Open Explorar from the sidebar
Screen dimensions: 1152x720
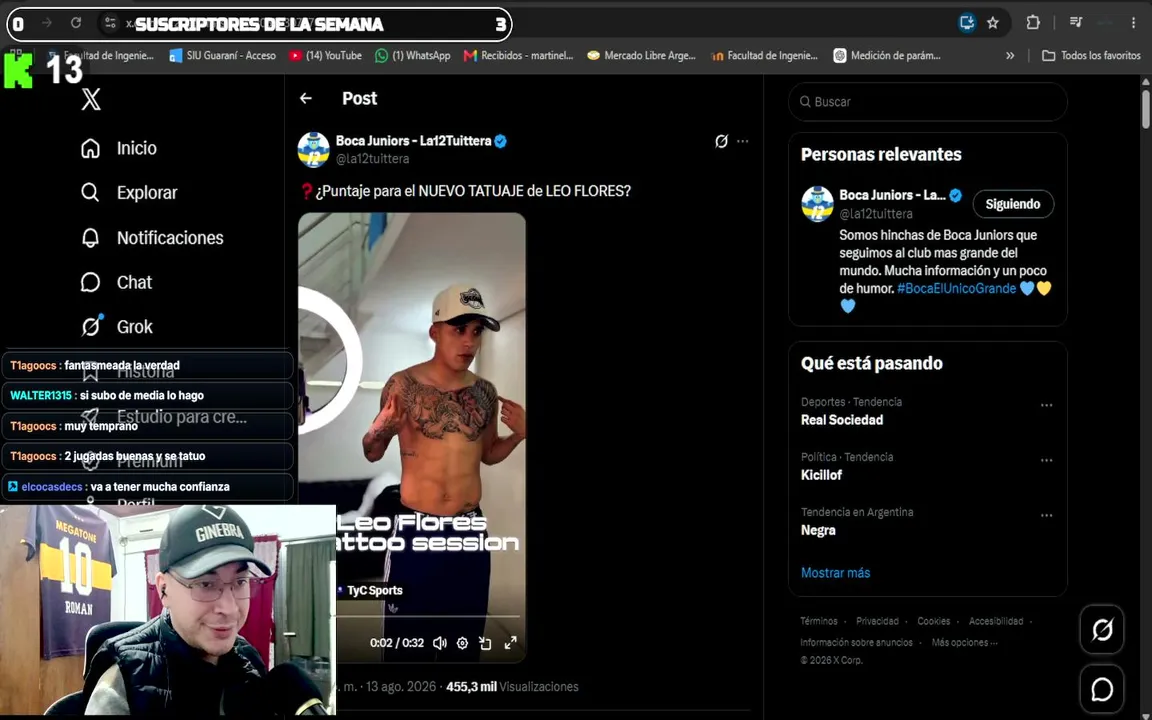point(147,192)
